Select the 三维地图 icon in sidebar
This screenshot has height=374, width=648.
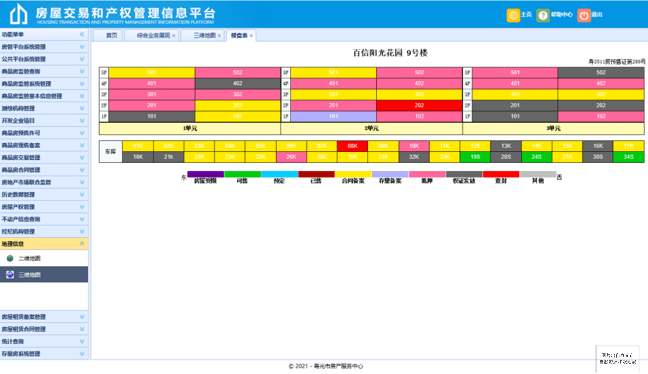[x=10, y=274]
